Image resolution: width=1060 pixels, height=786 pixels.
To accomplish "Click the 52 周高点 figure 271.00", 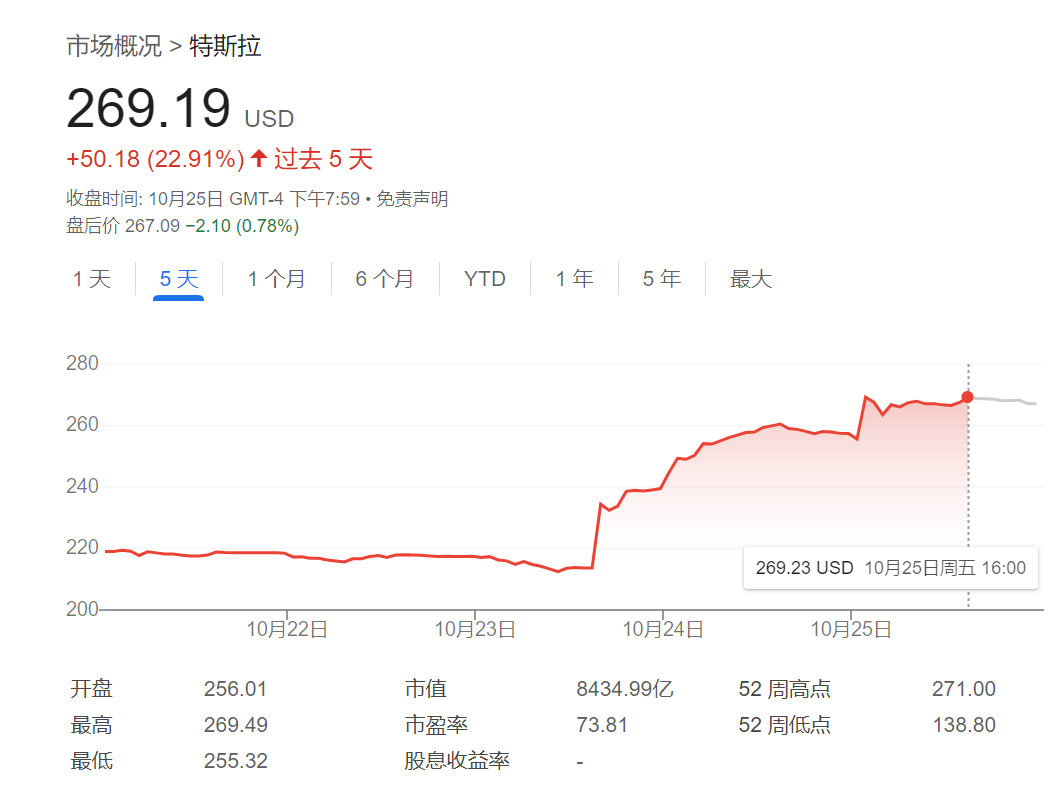I will point(963,688).
